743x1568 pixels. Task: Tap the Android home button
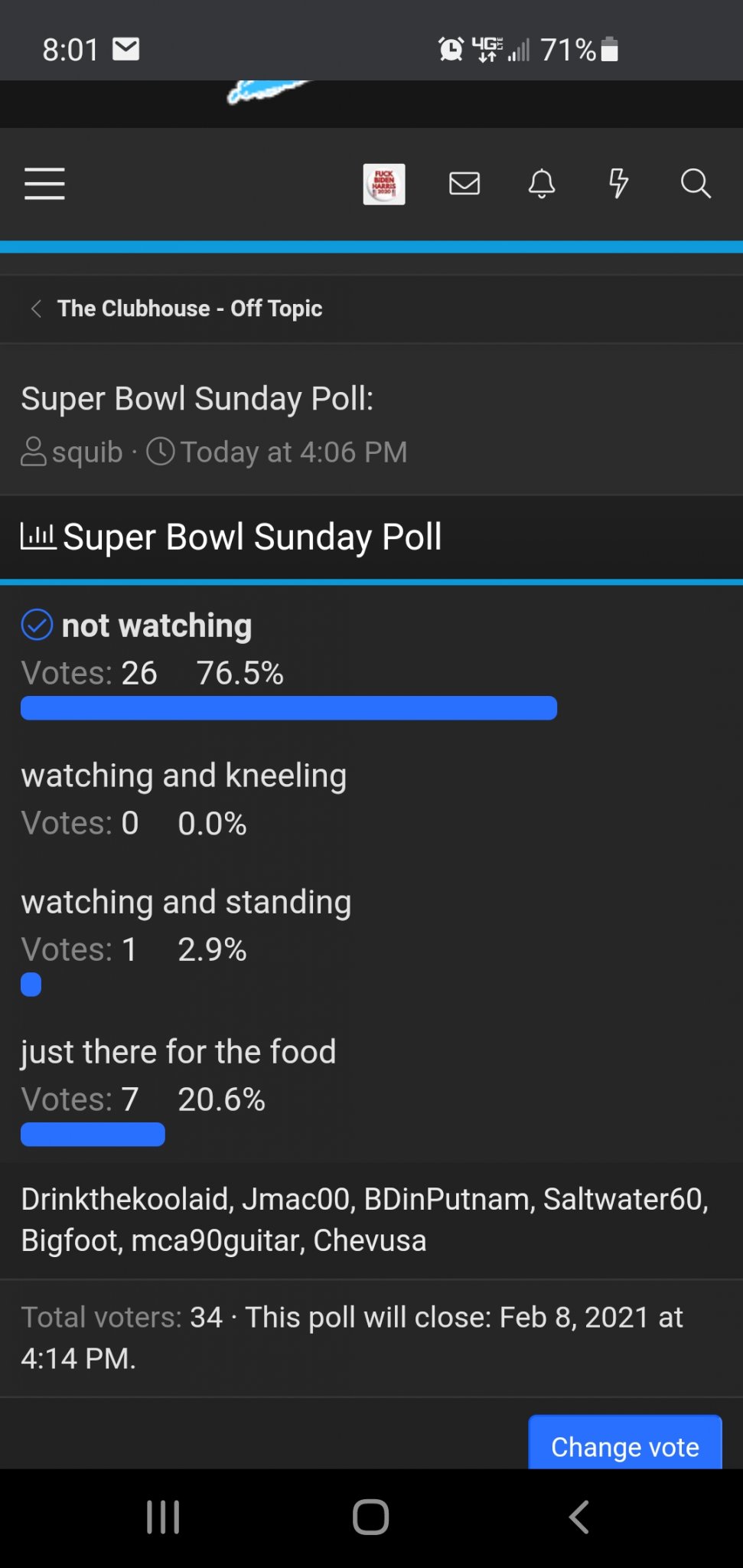click(x=371, y=1517)
